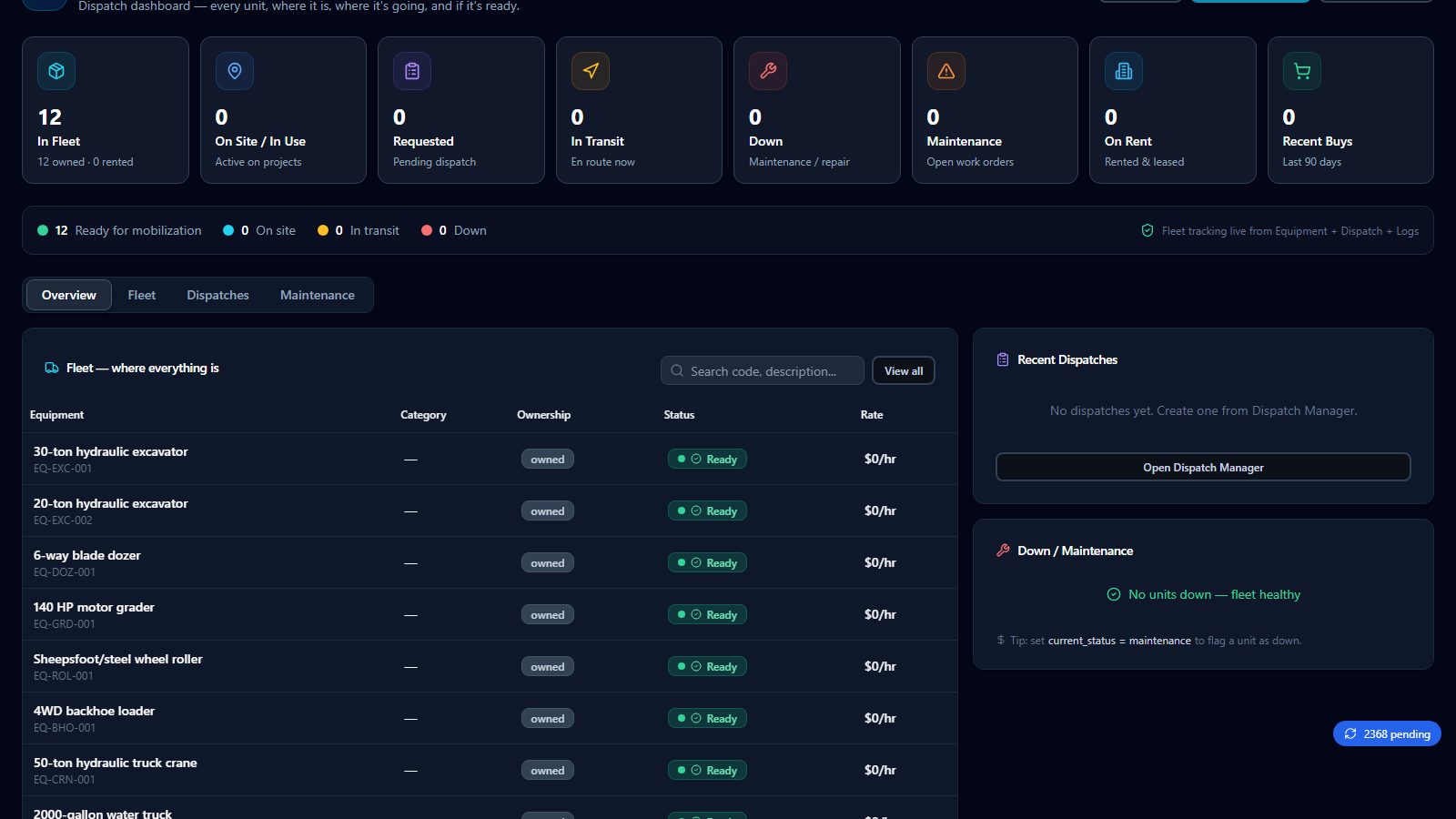
Task: Click the $0/hr rate for EQ-ROL-001
Action: tap(880, 666)
